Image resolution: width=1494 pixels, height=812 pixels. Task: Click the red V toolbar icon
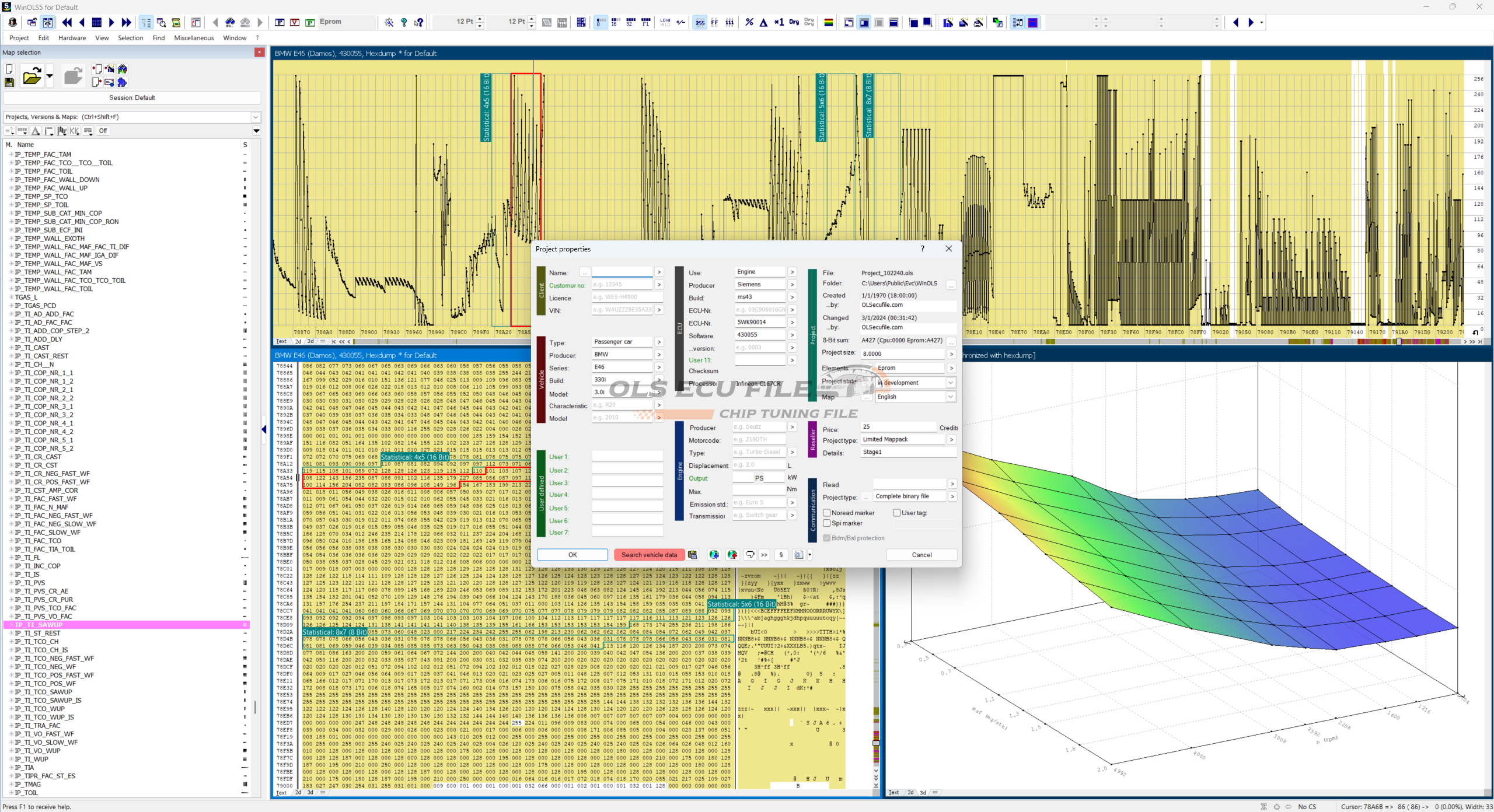point(295,22)
